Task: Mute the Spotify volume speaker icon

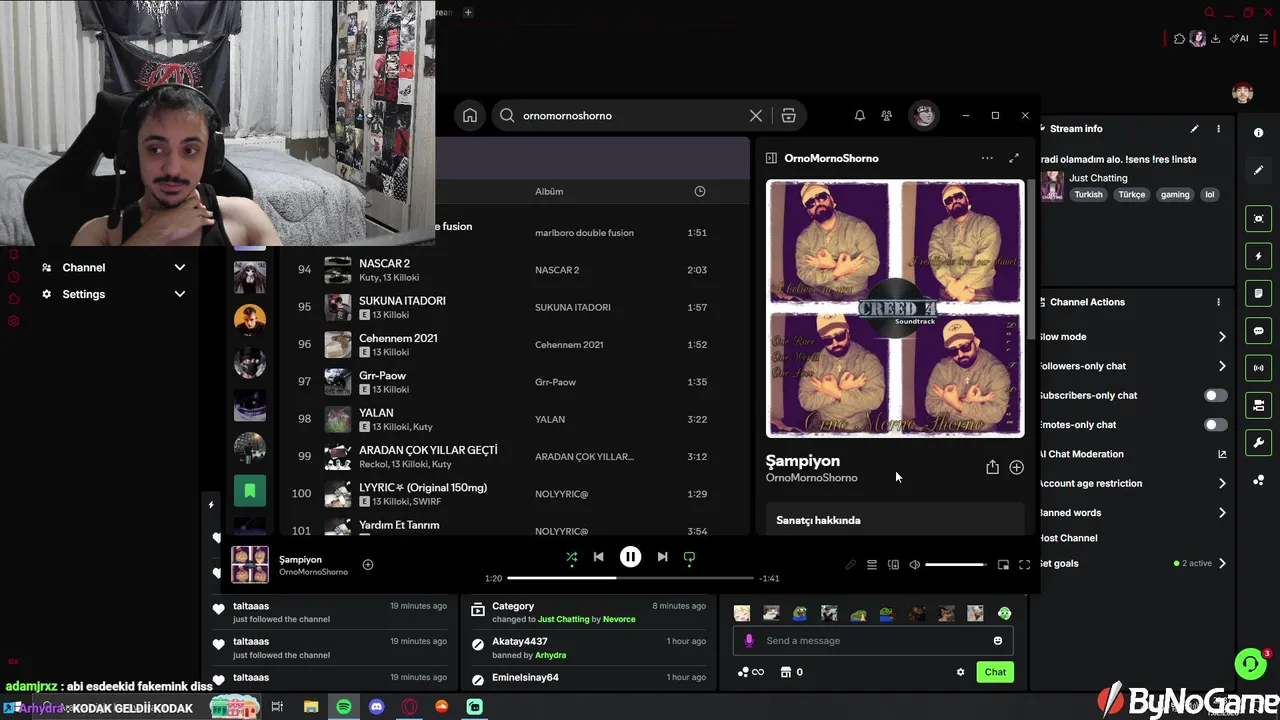Action: coord(914,565)
